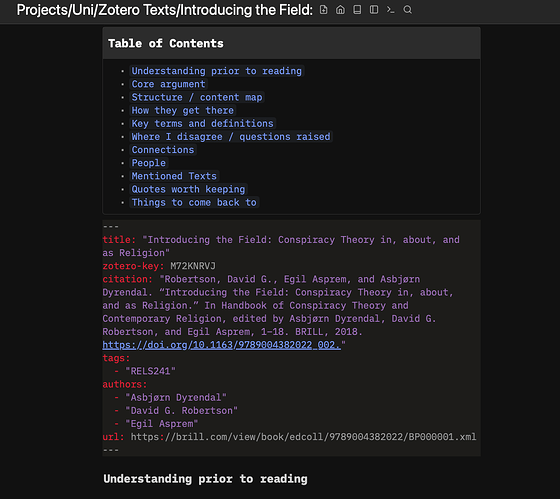
Task: Jump to Core argument section
Action: pos(168,84)
